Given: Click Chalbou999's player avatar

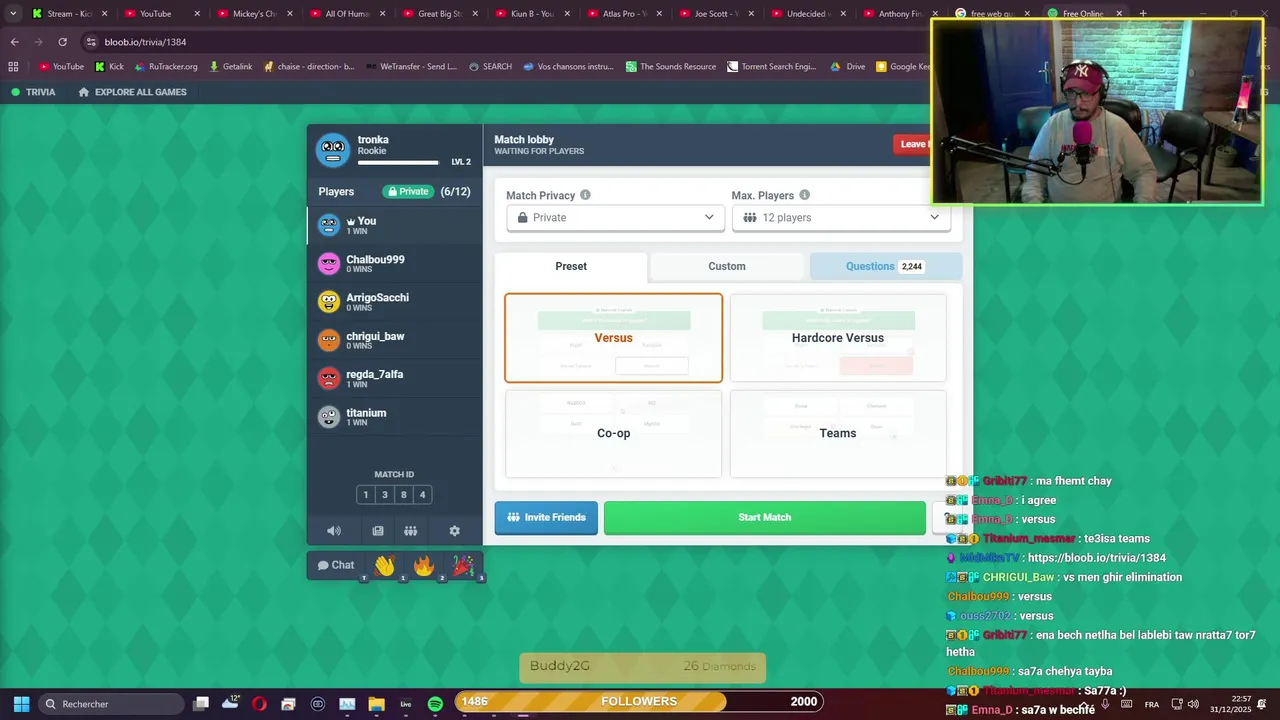Looking at the screenshot, I should click(x=329, y=264).
